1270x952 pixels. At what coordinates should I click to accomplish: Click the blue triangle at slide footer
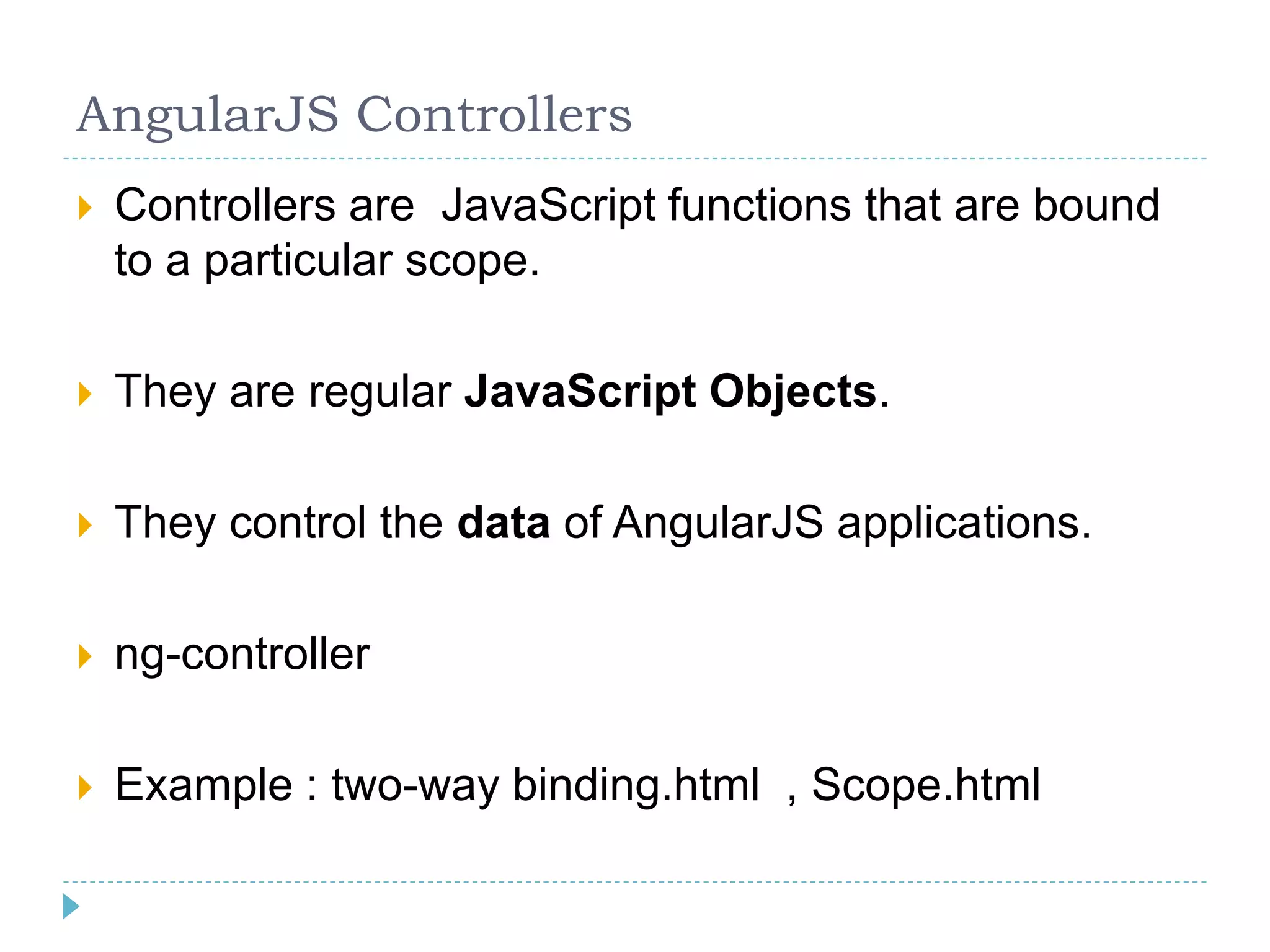71,906
